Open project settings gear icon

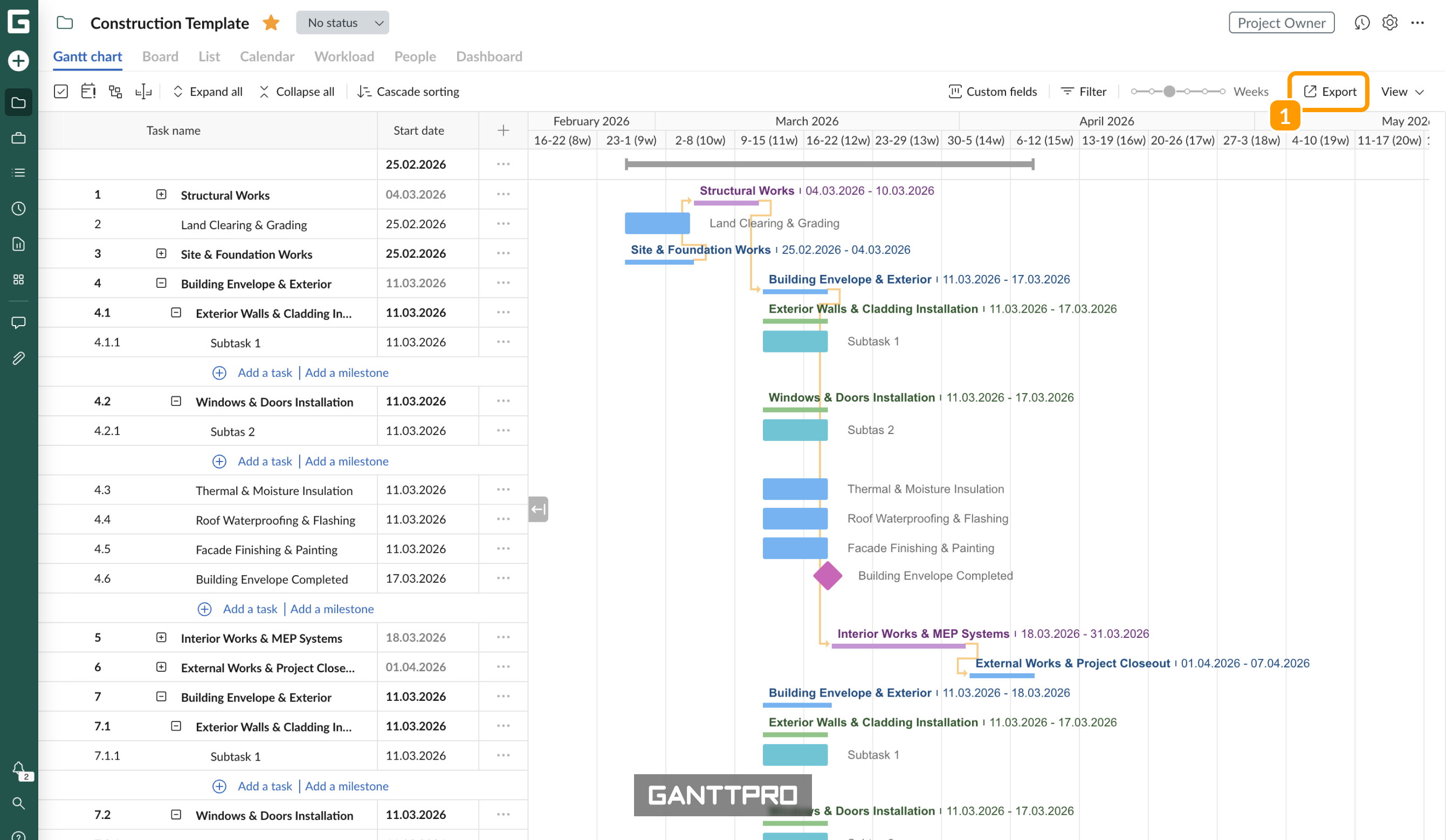[1390, 23]
